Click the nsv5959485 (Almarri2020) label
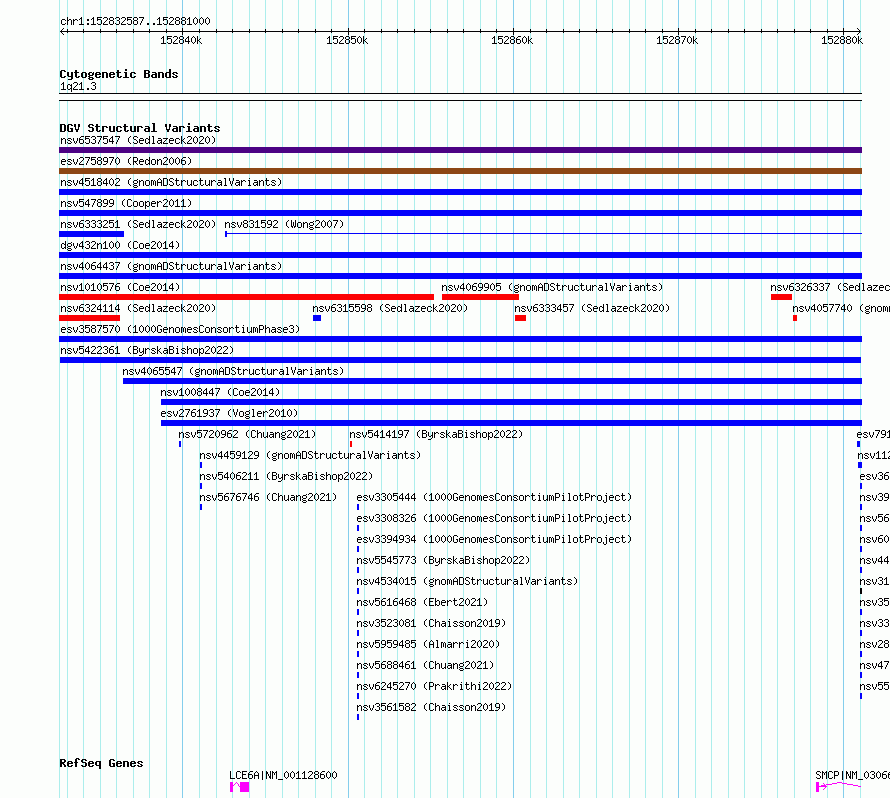The width and height of the screenshot is (890, 798). (x=428, y=644)
